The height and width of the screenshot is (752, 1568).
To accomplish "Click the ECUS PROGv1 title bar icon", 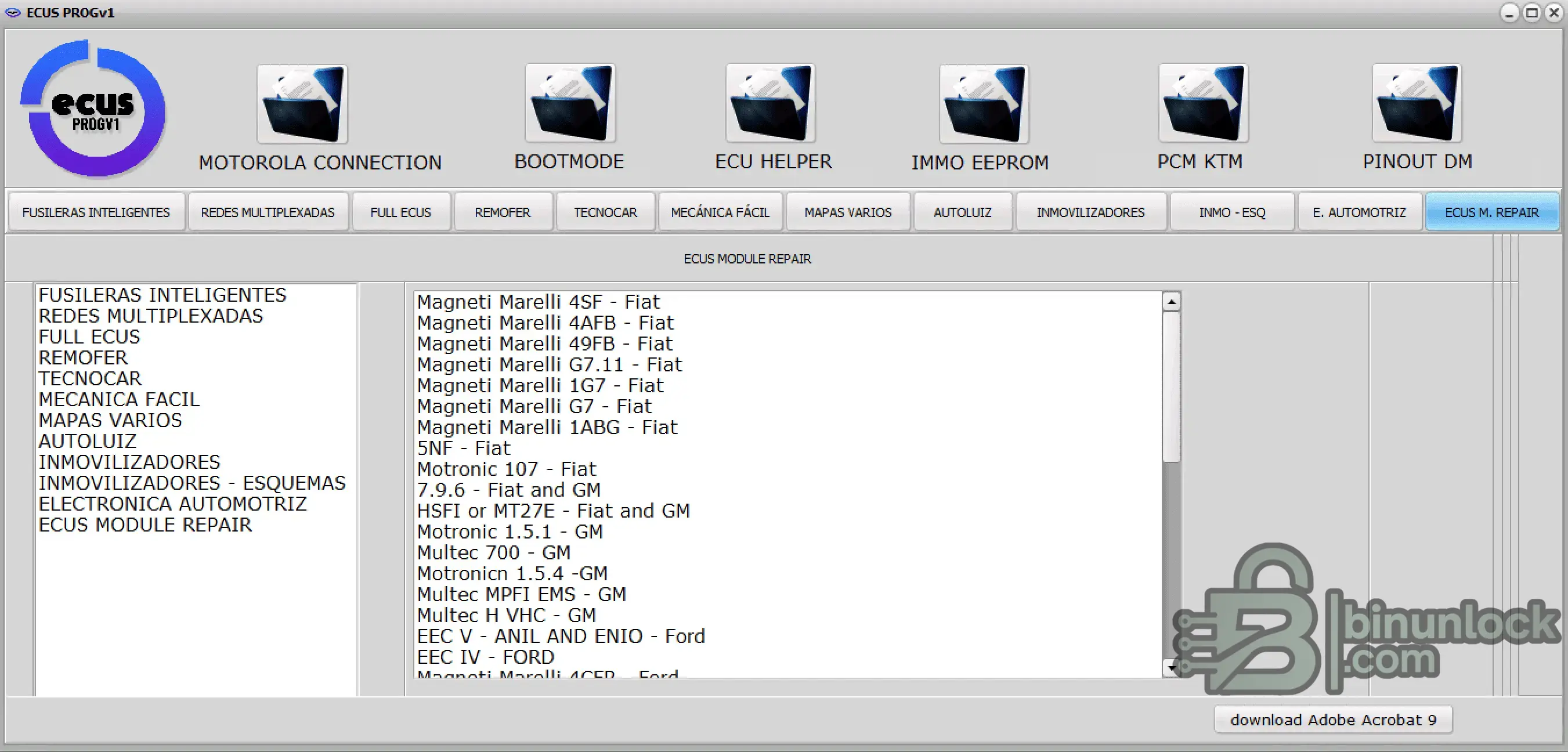I will click(13, 12).
